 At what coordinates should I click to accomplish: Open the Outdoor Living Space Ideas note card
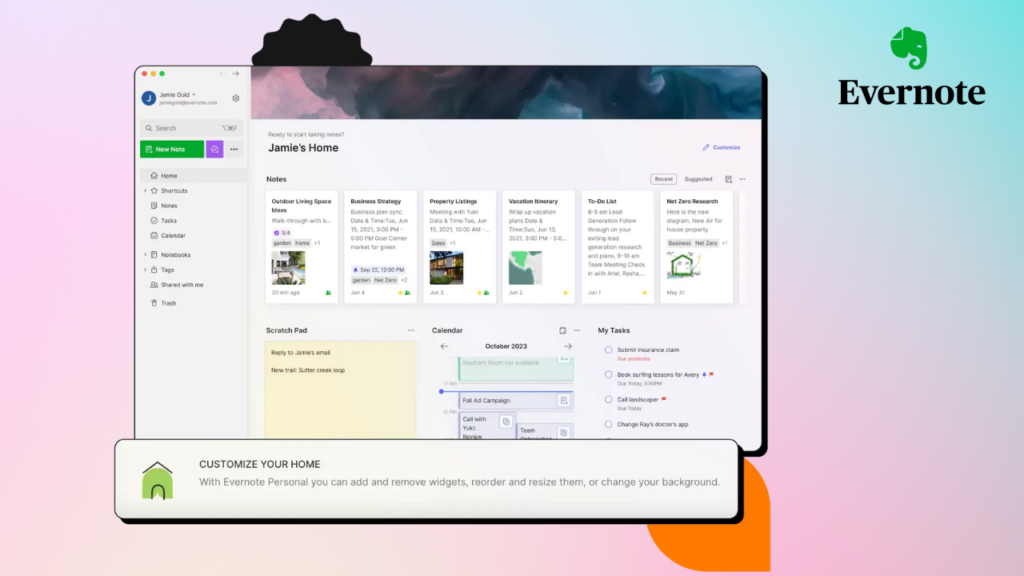[x=302, y=248]
